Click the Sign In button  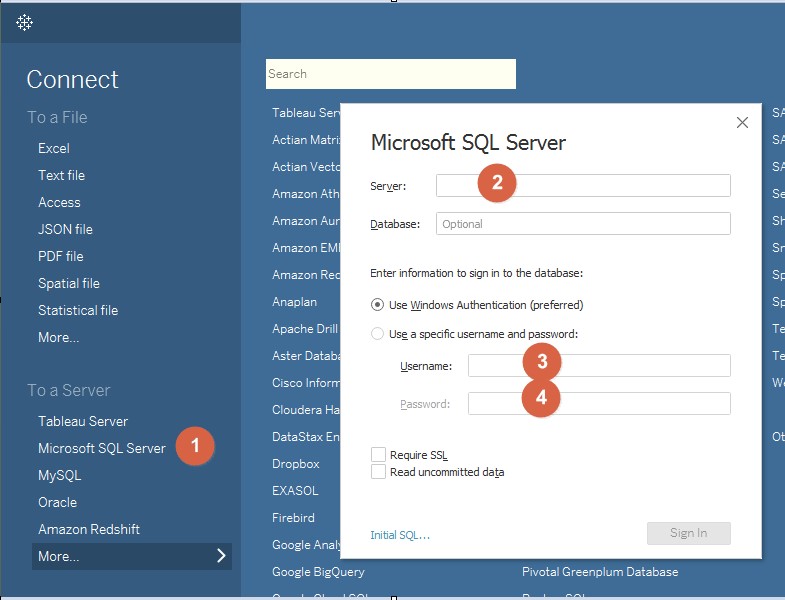pos(688,533)
